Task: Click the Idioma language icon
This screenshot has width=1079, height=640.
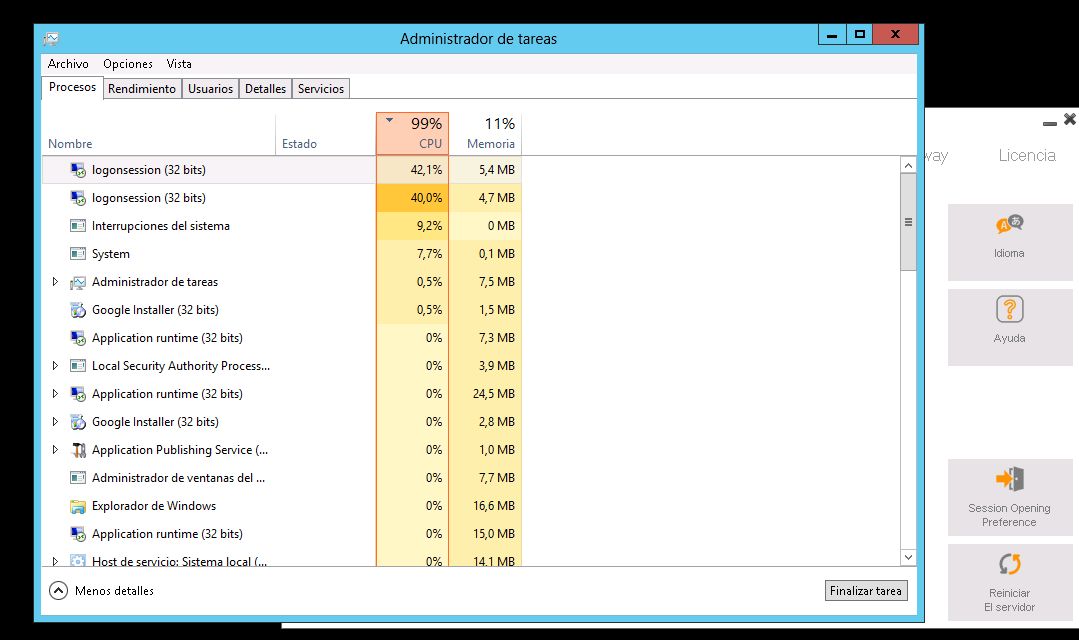Action: click(1009, 225)
